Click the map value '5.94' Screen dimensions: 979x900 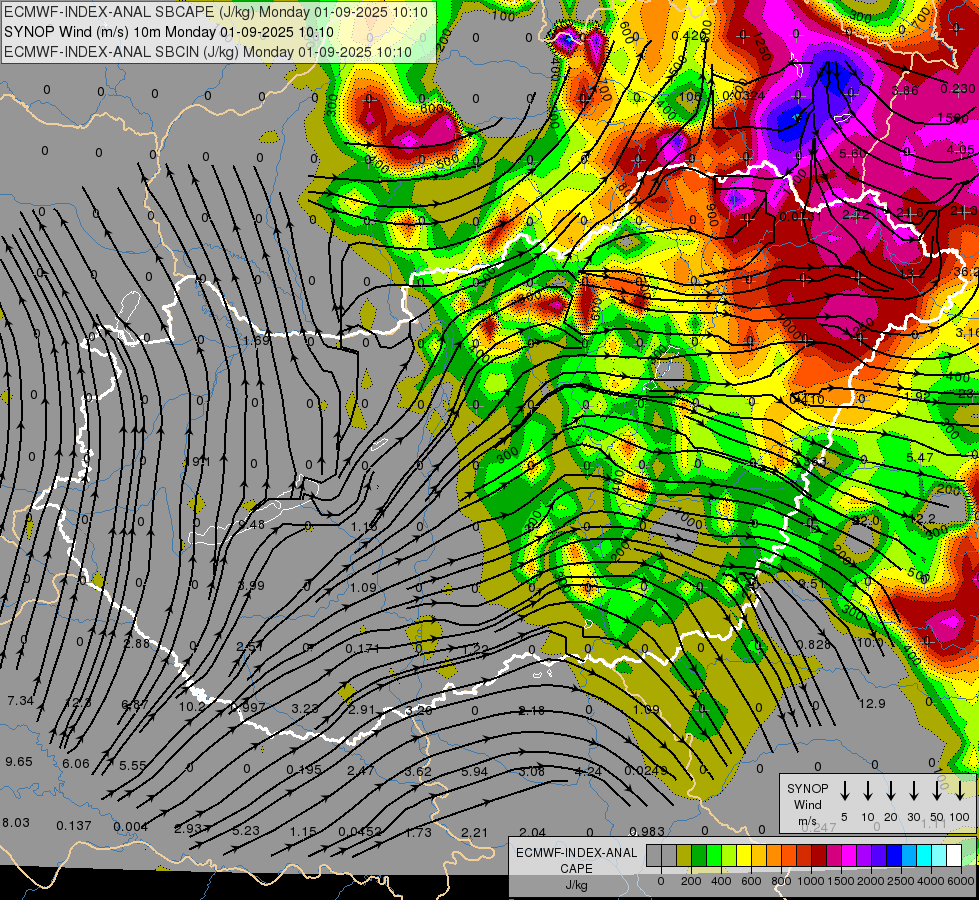tap(474, 771)
